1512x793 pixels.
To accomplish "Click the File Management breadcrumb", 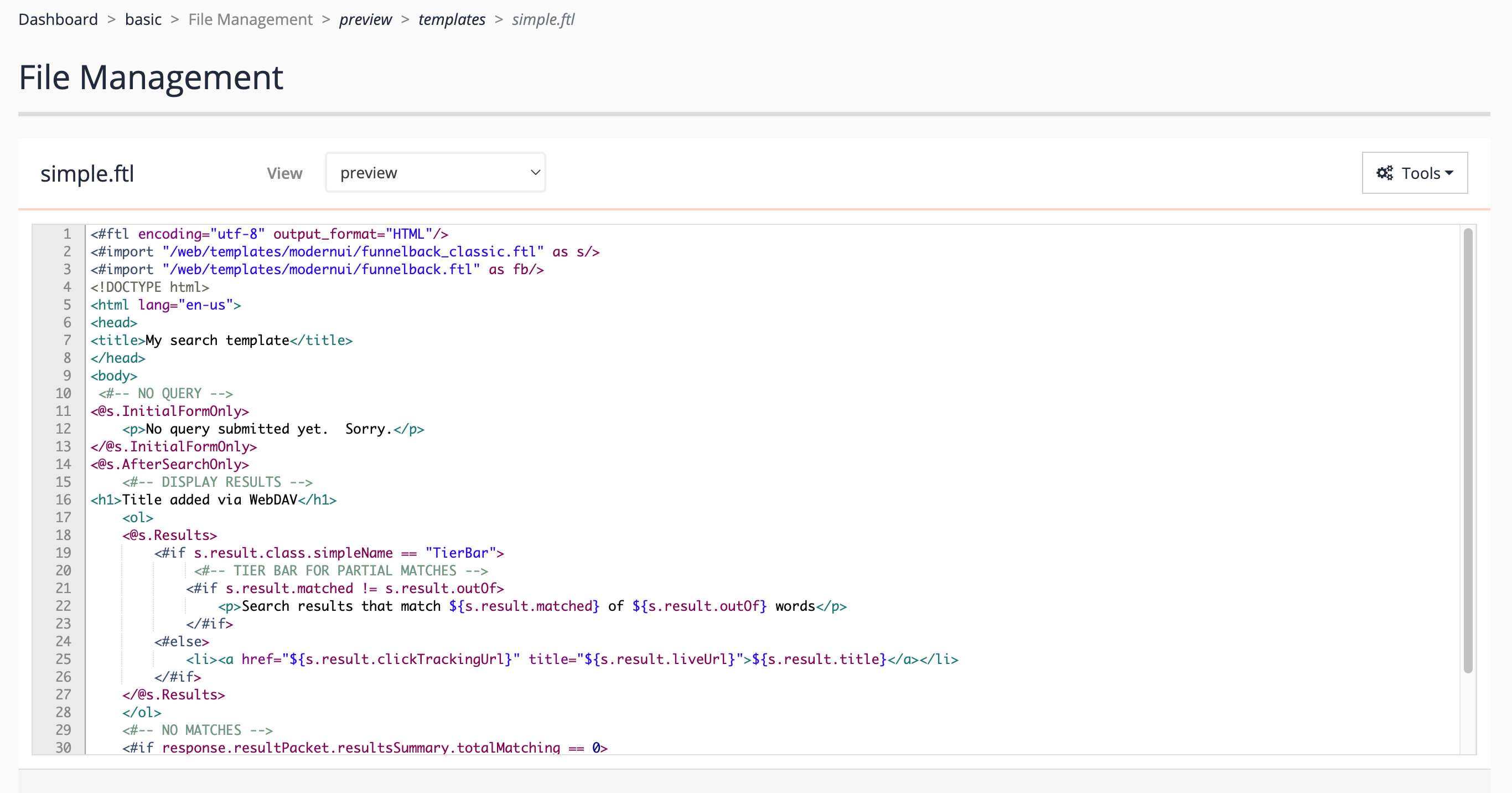I will point(250,19).
